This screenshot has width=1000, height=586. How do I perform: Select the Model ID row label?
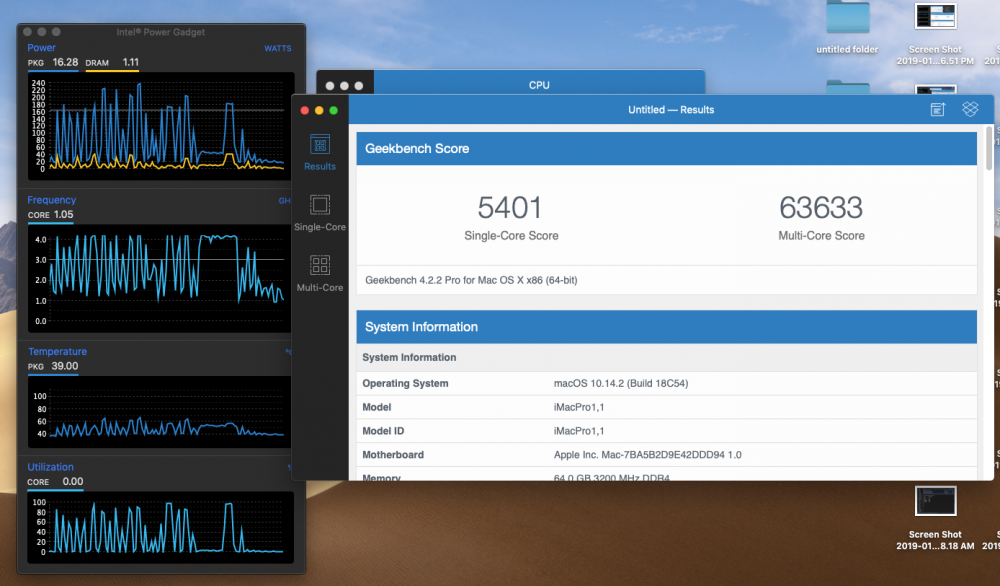click(x=383, y=430)
